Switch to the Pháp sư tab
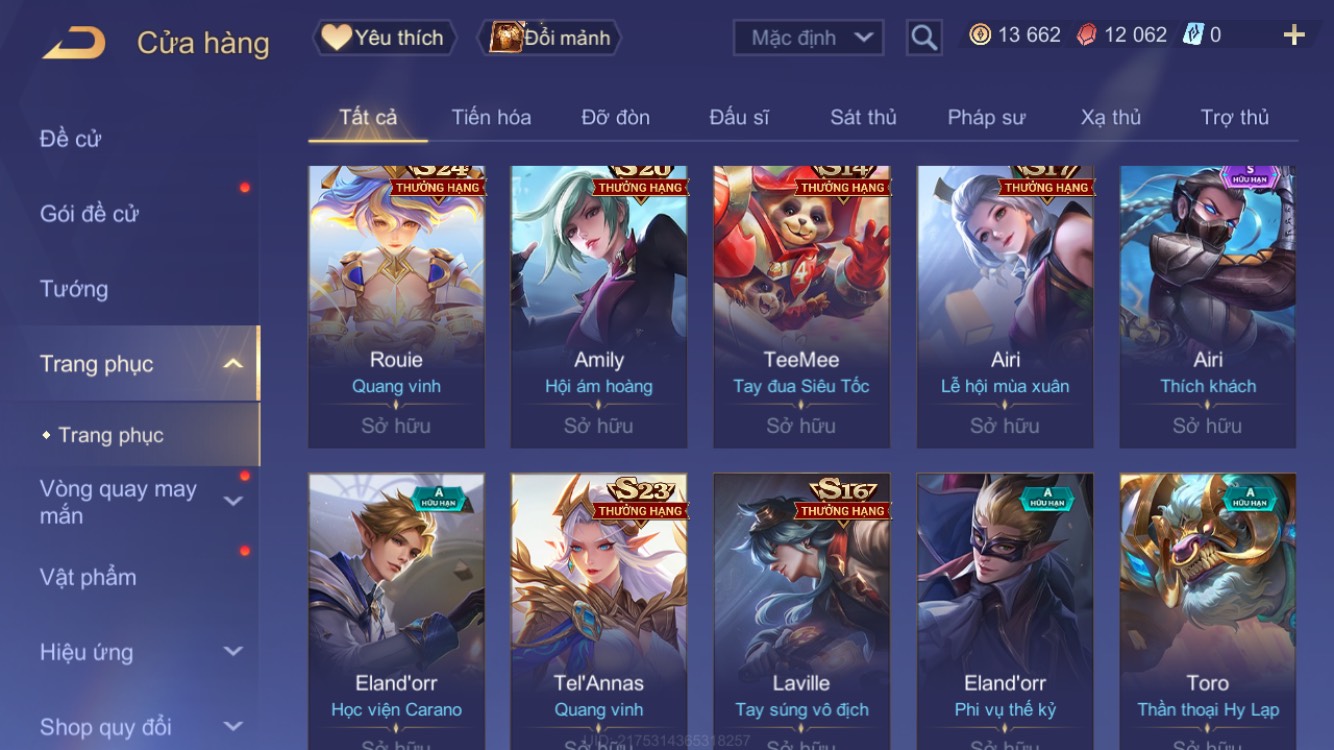This screenshot has width=1334, height=750. (986, 117)
